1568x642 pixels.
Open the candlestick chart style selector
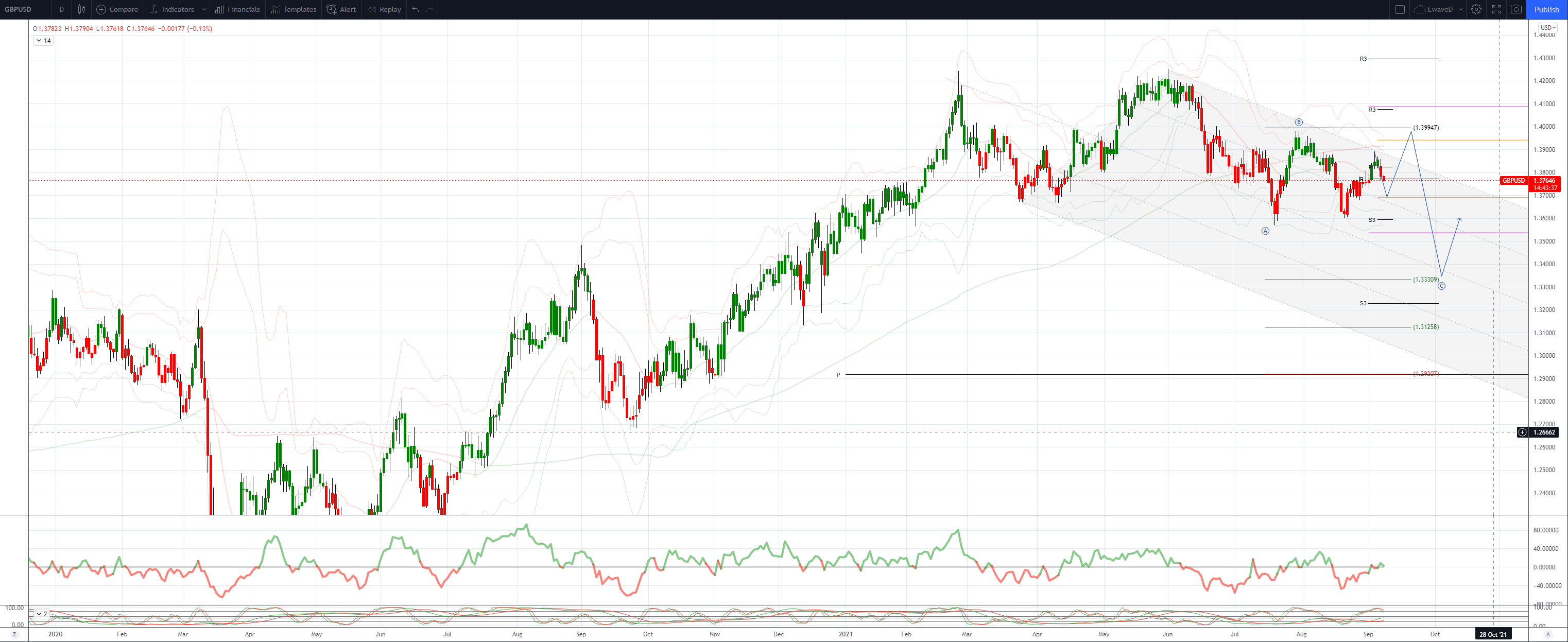pyautogui.click(x=81, y=9)
